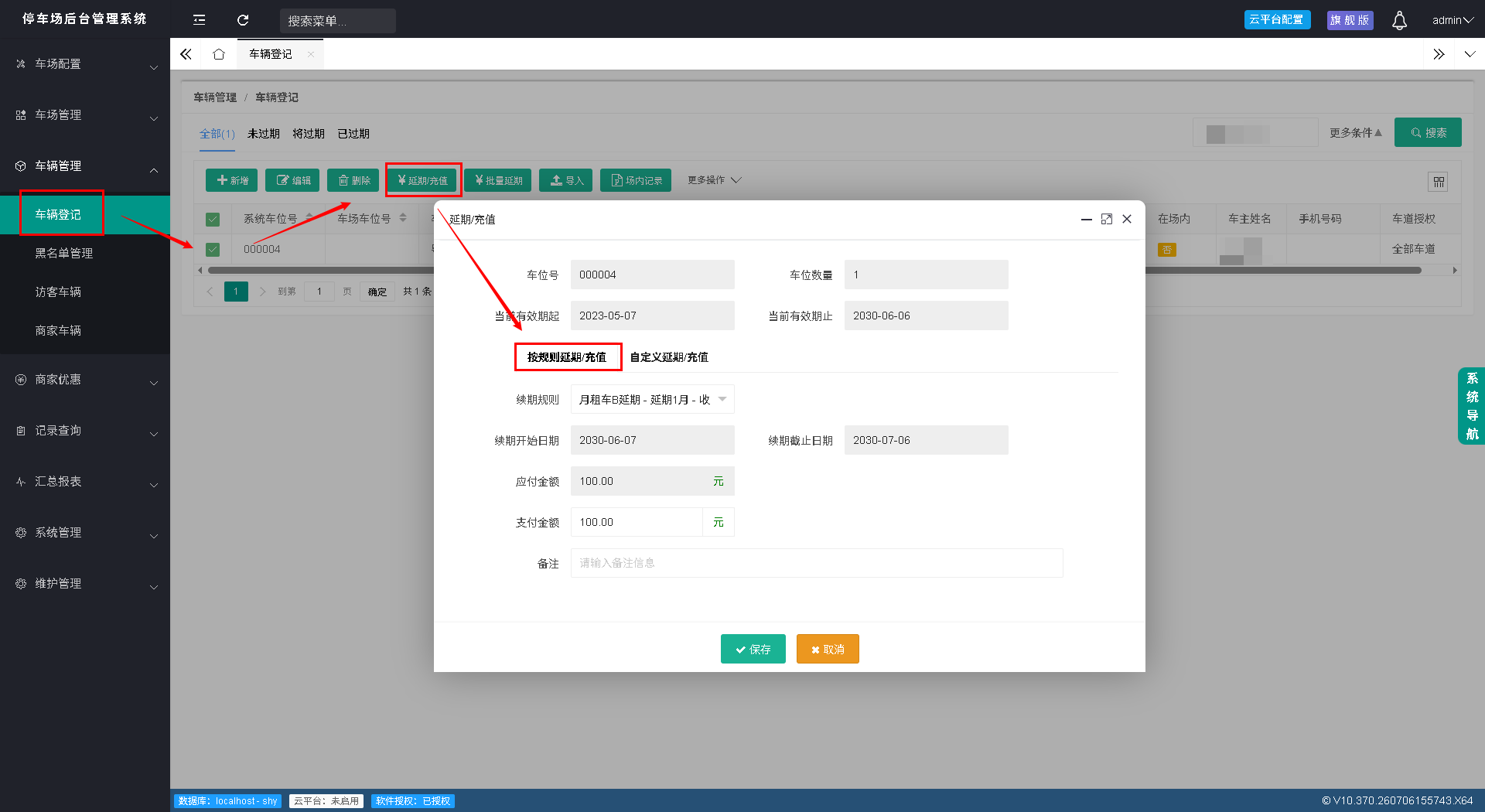Click the refresh icon in top bar
The image size is (1485, 812).
(243, 20)
